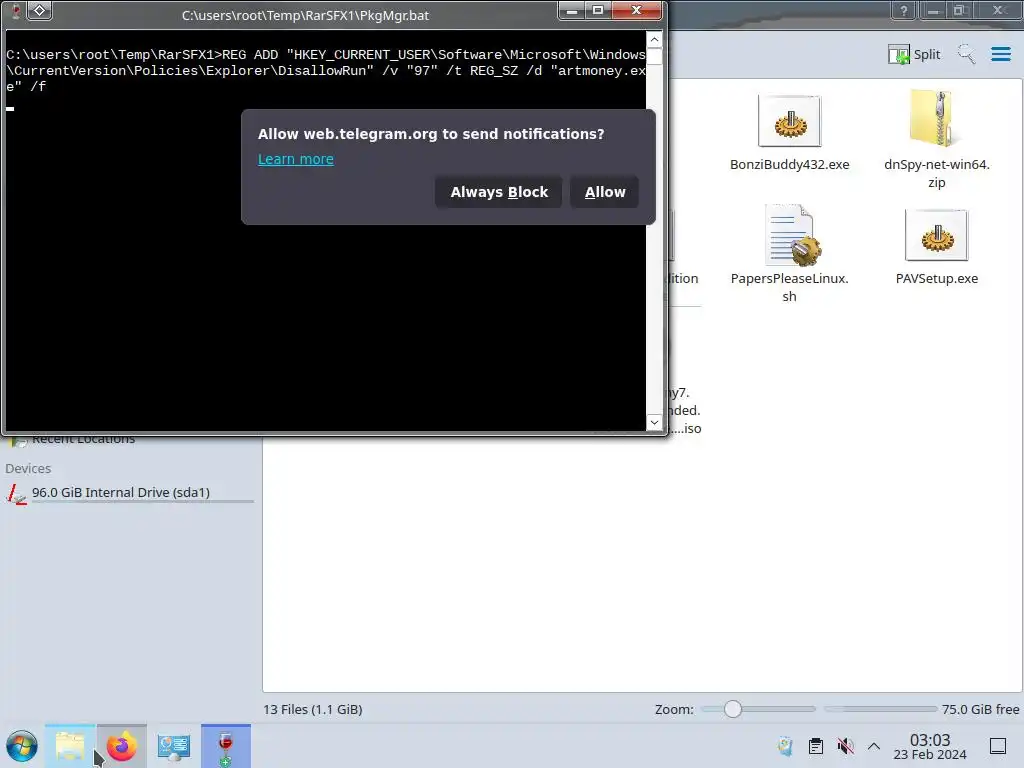Image resolution: width=1024 pixels, height=768 pixels.
Task: Open the start menu orb
Action: (x=22, y=746)
